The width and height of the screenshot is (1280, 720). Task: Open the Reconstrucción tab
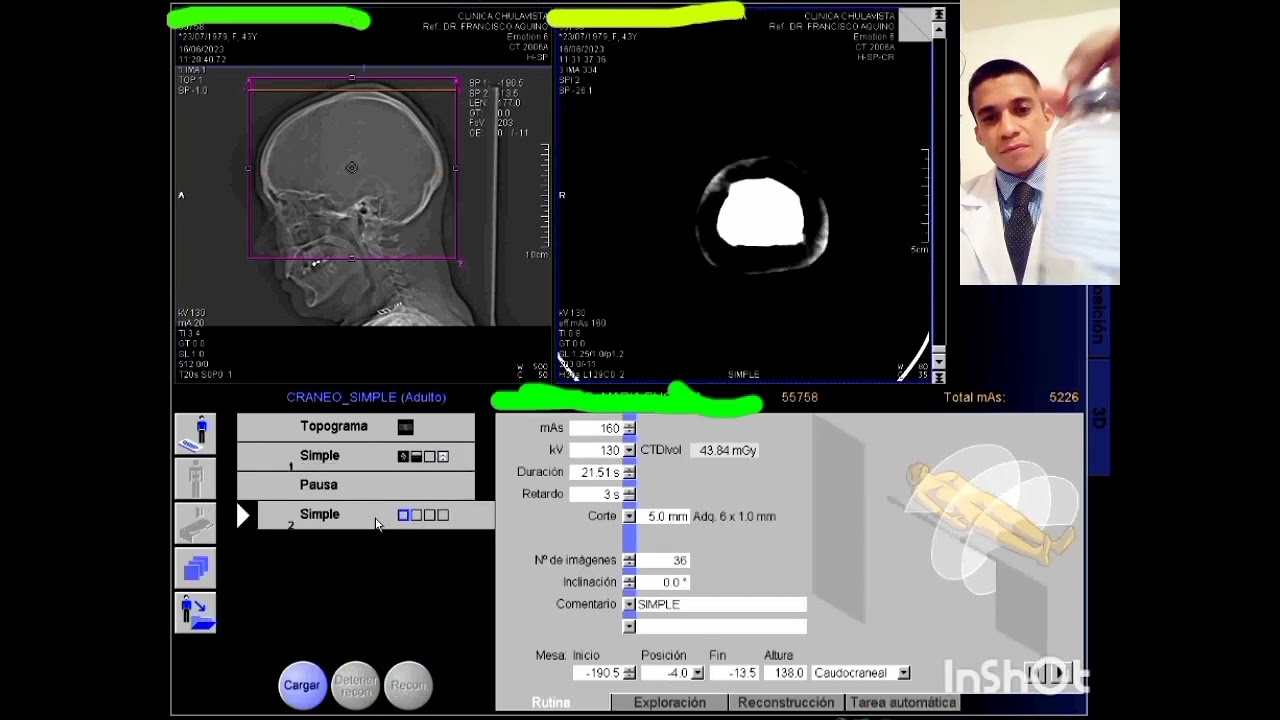click(x=786, y=703)
